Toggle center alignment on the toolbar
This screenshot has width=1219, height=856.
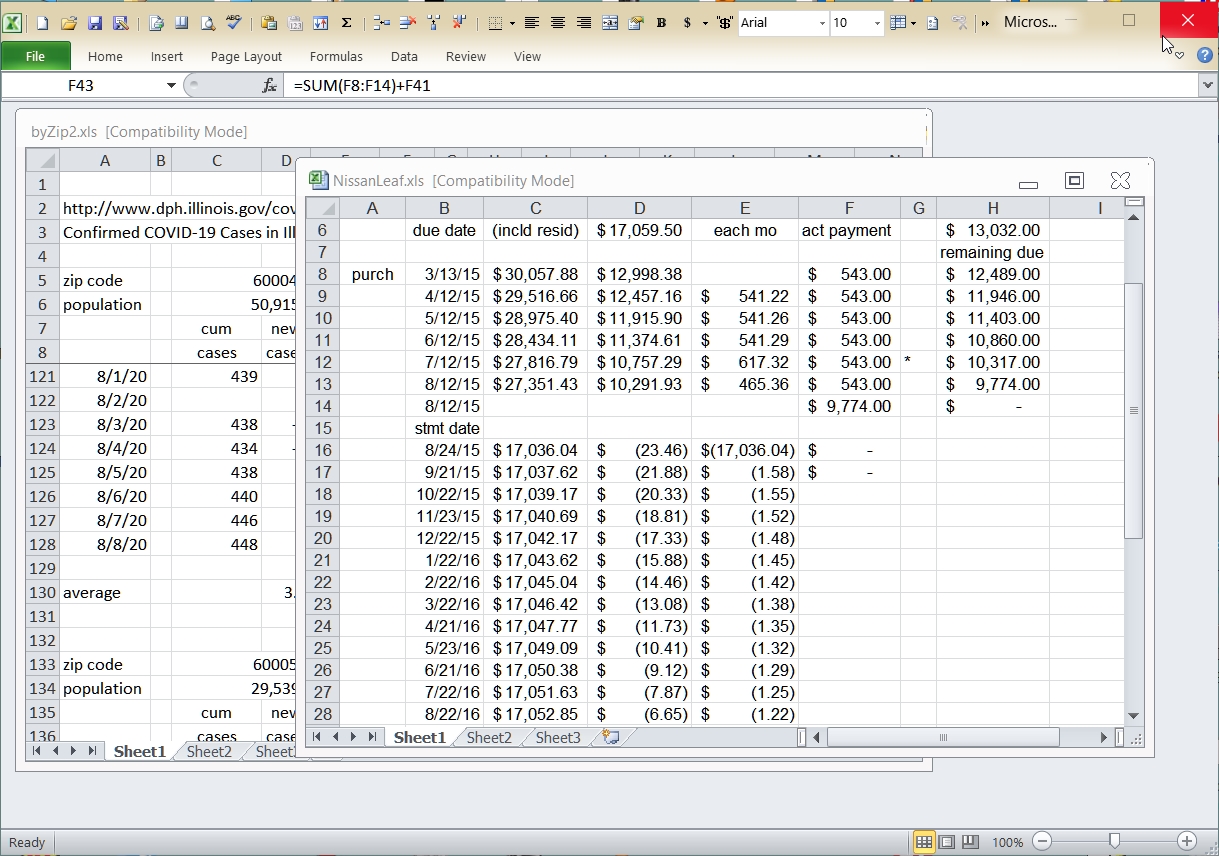(557, 22)
